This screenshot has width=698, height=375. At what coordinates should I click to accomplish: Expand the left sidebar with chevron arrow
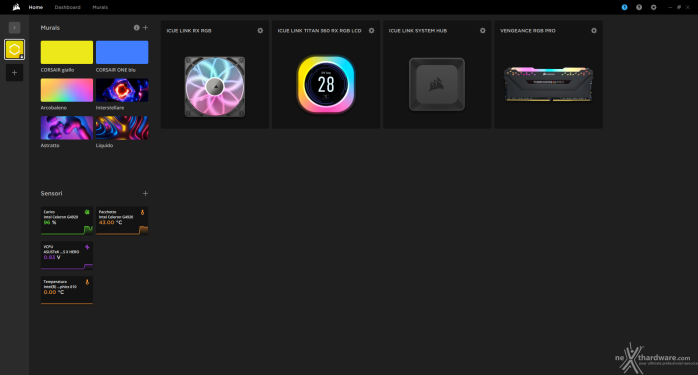pyautogui.click(x=14, y=28)
